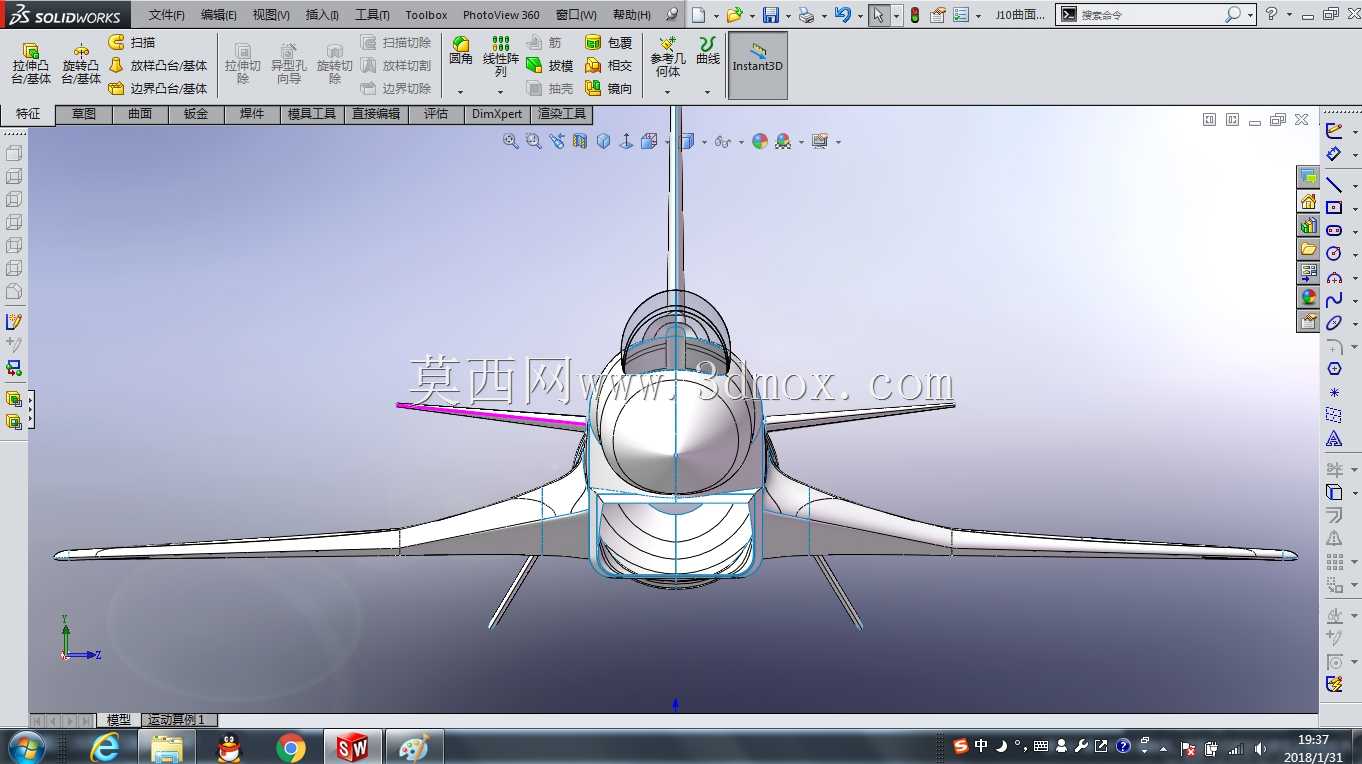Viewport: 1362px width, 764px height.
Task: Select the Slot sketch tool
Action: [1334, 231]
